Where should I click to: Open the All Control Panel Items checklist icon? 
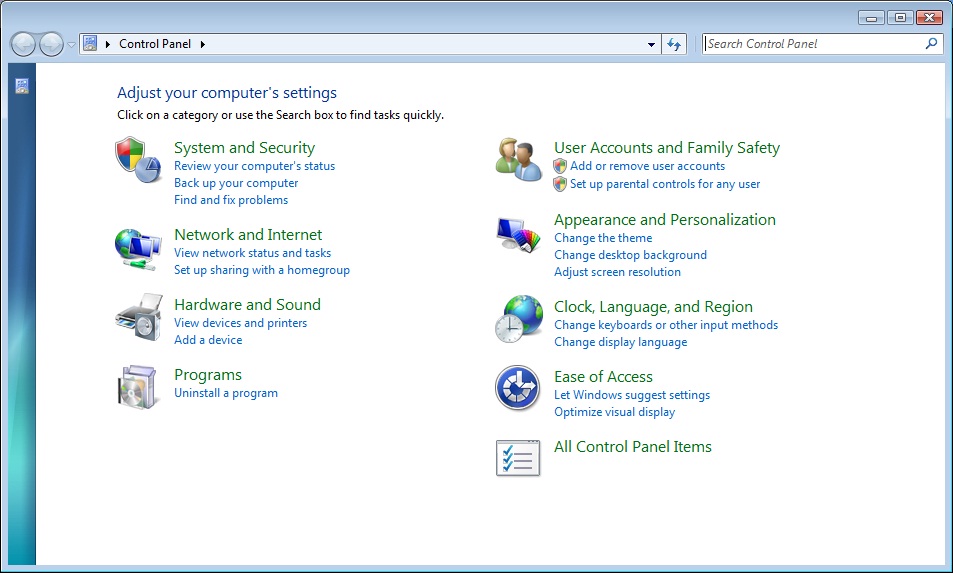tap(518, 458)
